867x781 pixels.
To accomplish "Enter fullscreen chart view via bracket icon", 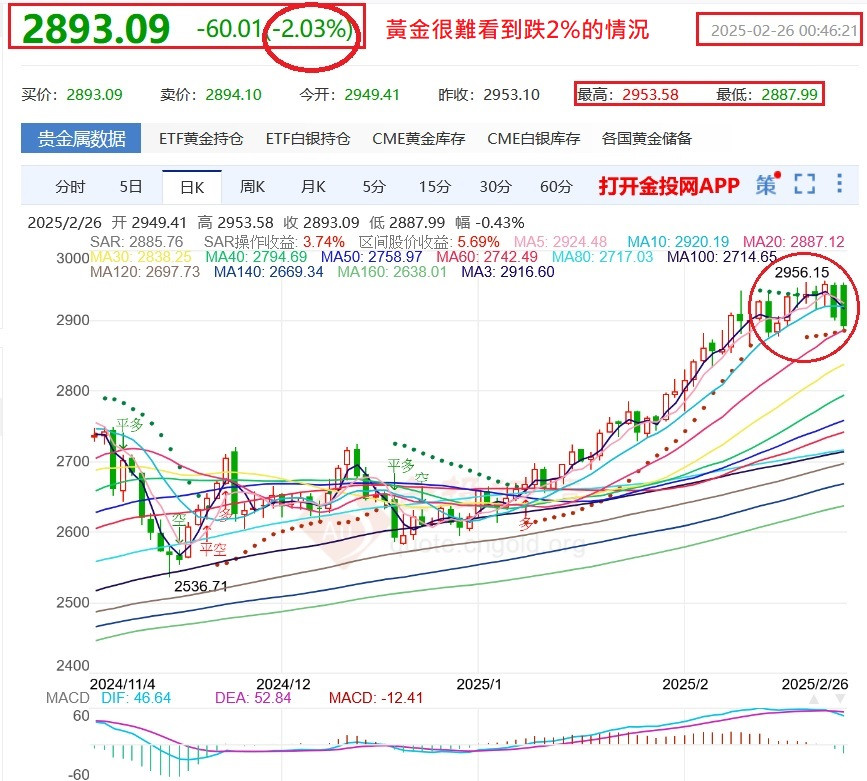I will (803, 185).
